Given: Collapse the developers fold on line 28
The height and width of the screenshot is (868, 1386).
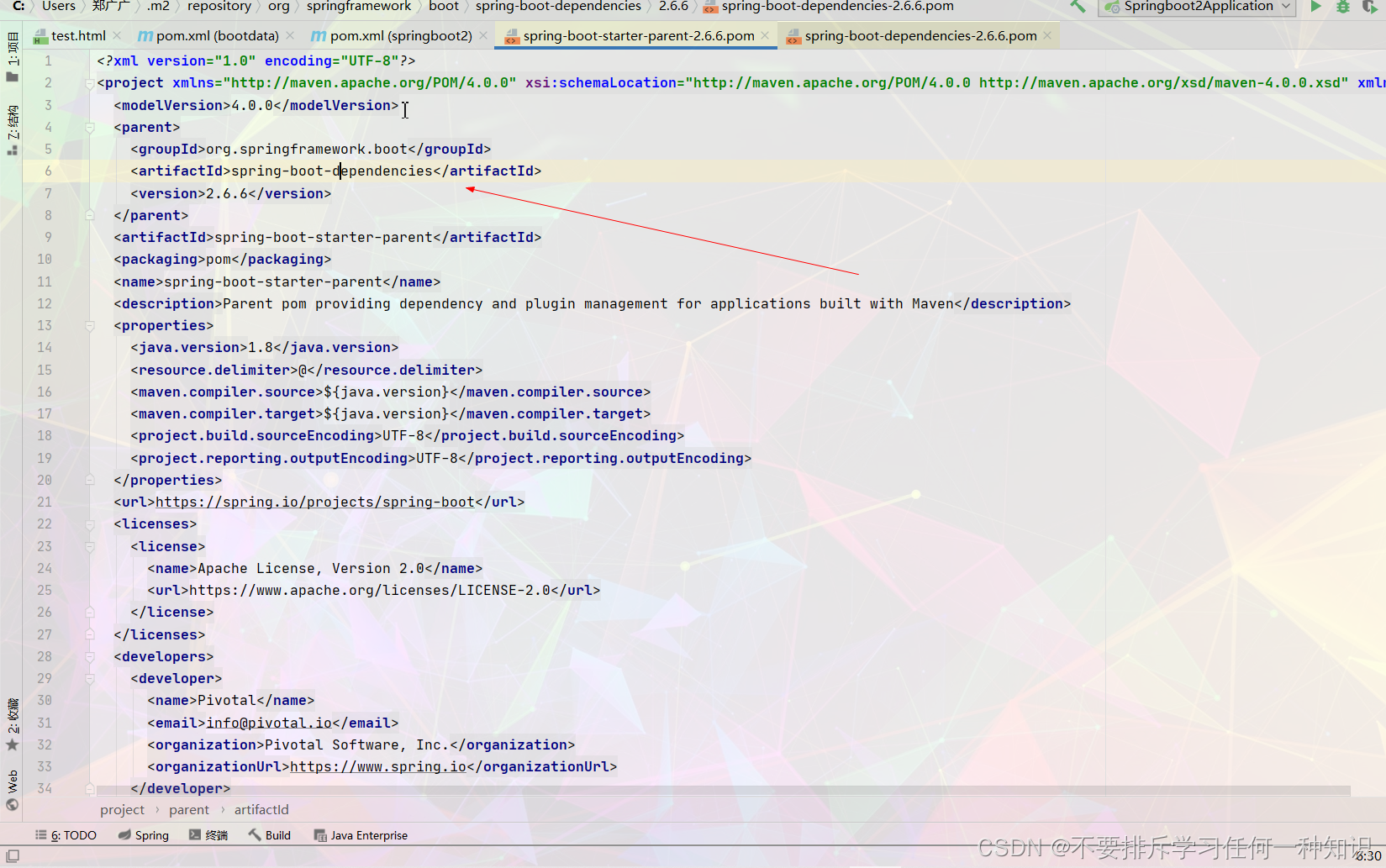Looking at the screenshot, I should [90, 657].
